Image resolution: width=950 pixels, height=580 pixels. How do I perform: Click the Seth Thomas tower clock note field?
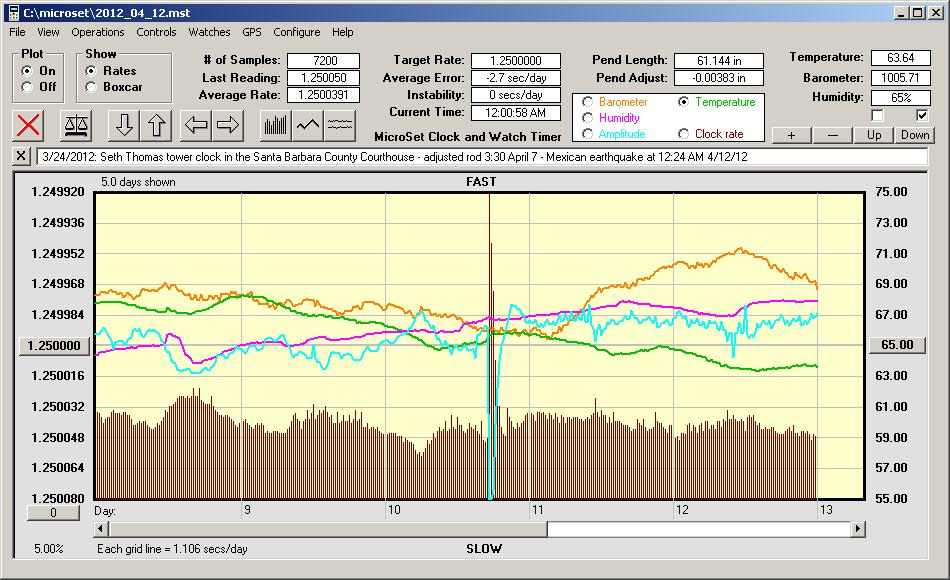pyautogui.click(x=482, y=157)
